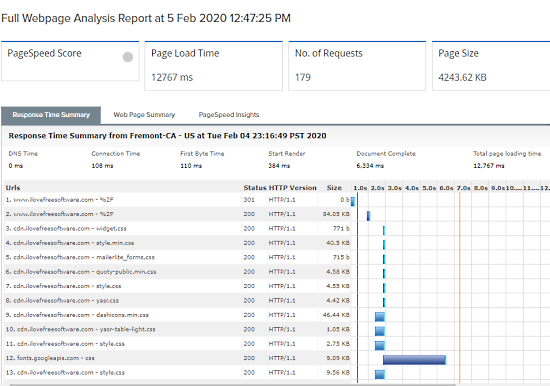Click the Urls column header
Viewport: 550px width, 386px height.
13,188
